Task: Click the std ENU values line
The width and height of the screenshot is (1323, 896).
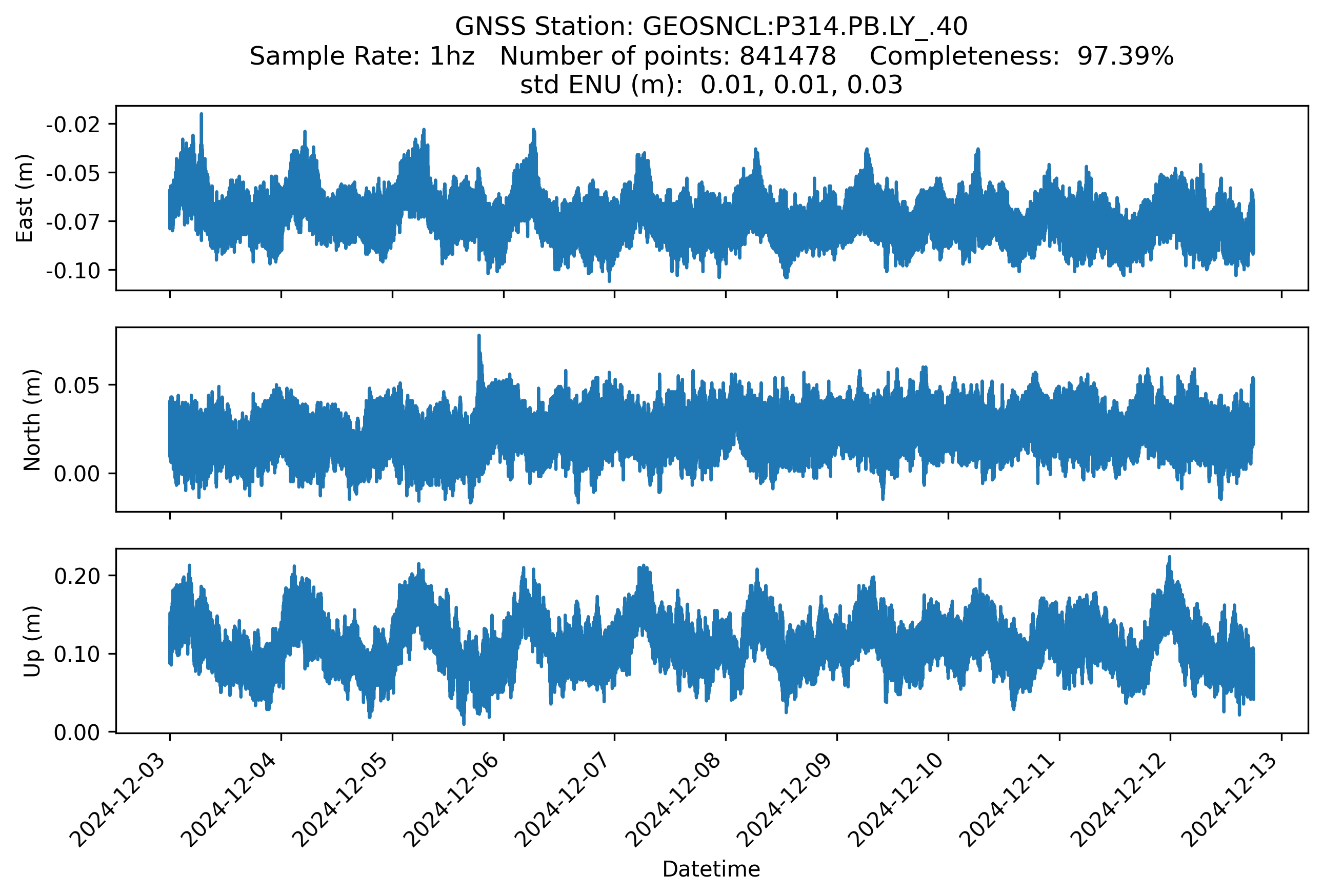Action: tap(711, 85)
